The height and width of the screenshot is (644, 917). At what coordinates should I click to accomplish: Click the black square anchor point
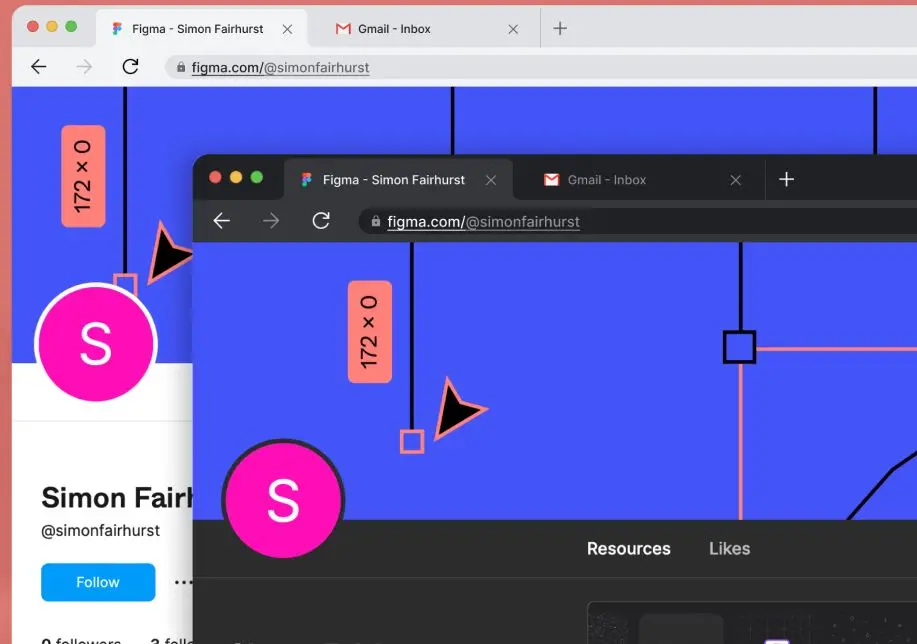[x=739, y=347]
